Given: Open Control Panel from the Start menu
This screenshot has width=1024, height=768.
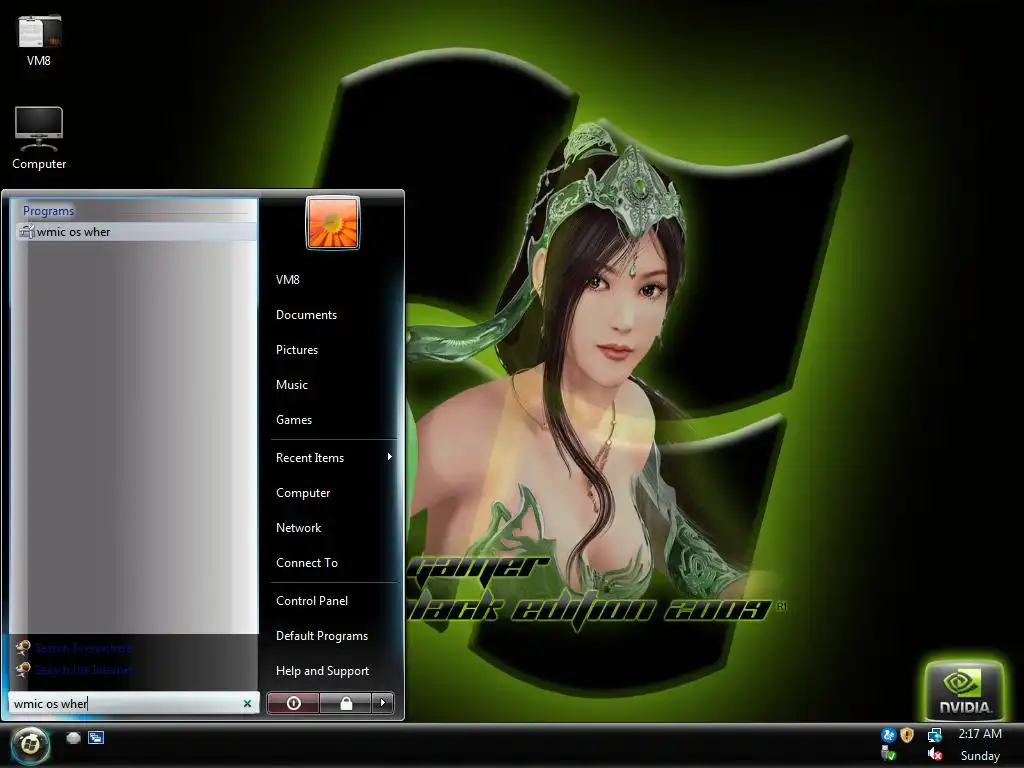Looking at the screenshot, I should [312, 601].
